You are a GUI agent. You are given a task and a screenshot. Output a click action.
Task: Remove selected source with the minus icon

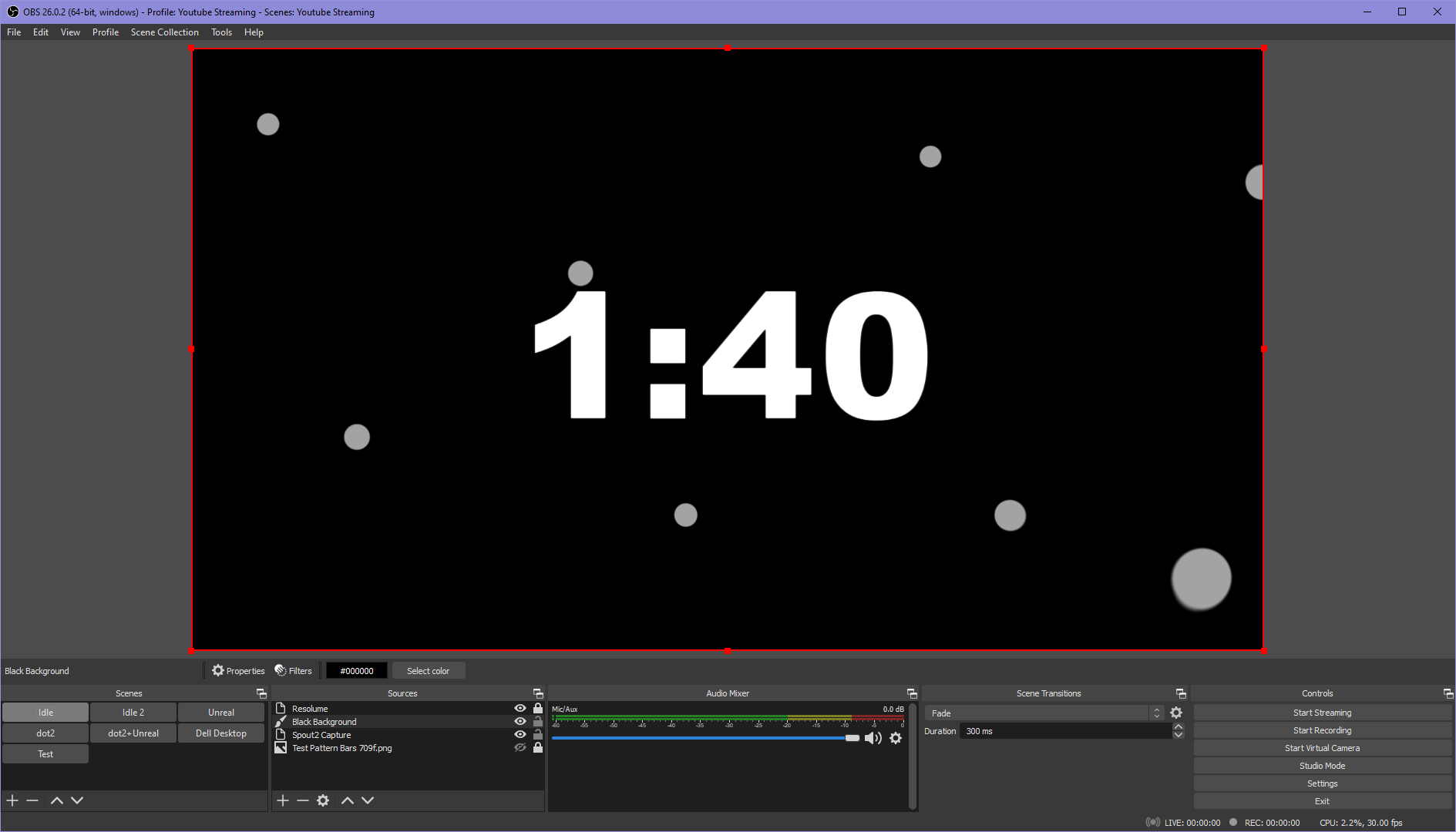(303, 800)
